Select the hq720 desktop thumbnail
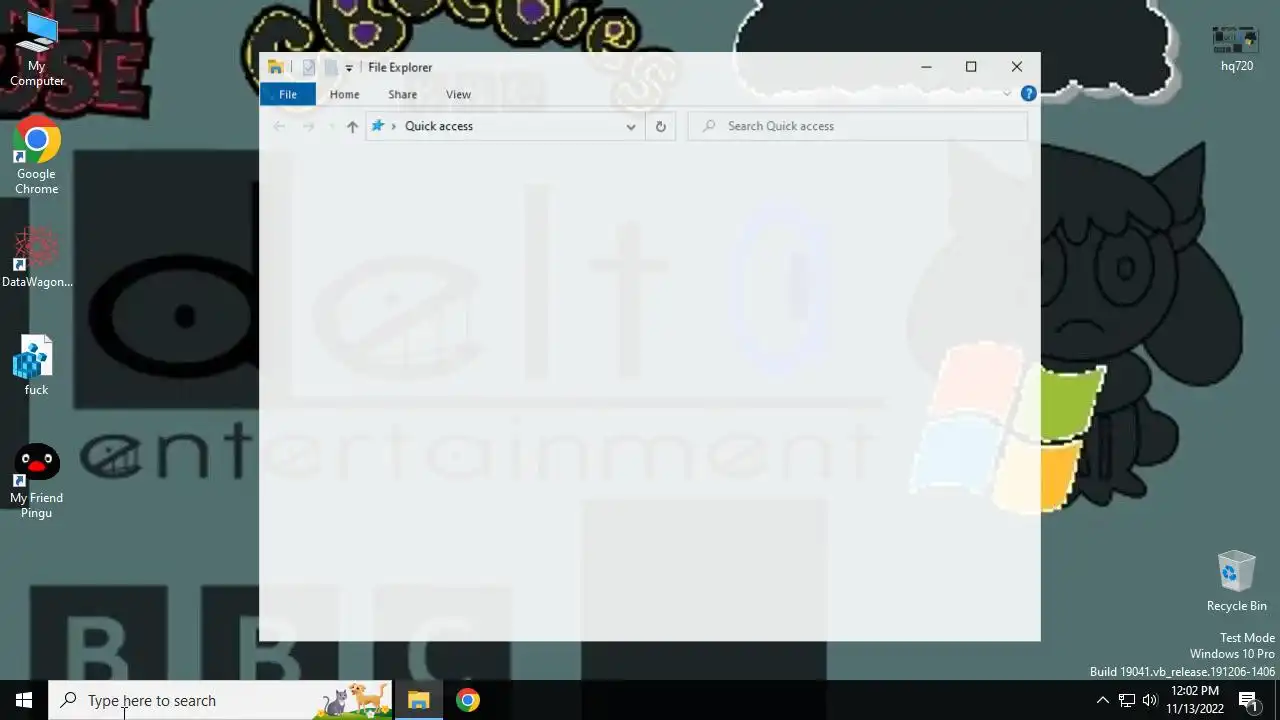This screenshot has width=1280, height=720. click(1237, 48)
